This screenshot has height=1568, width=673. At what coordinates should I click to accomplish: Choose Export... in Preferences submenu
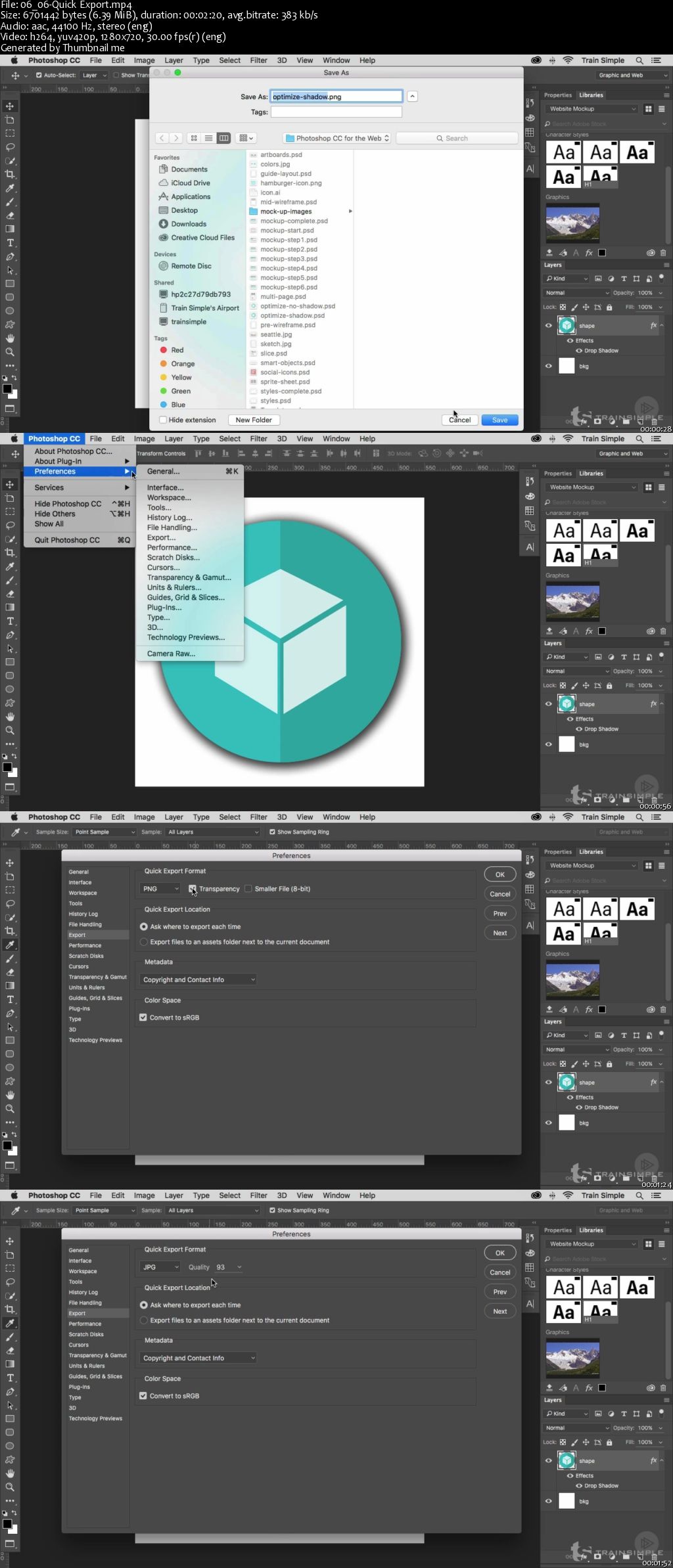click(x=161, y=537)
